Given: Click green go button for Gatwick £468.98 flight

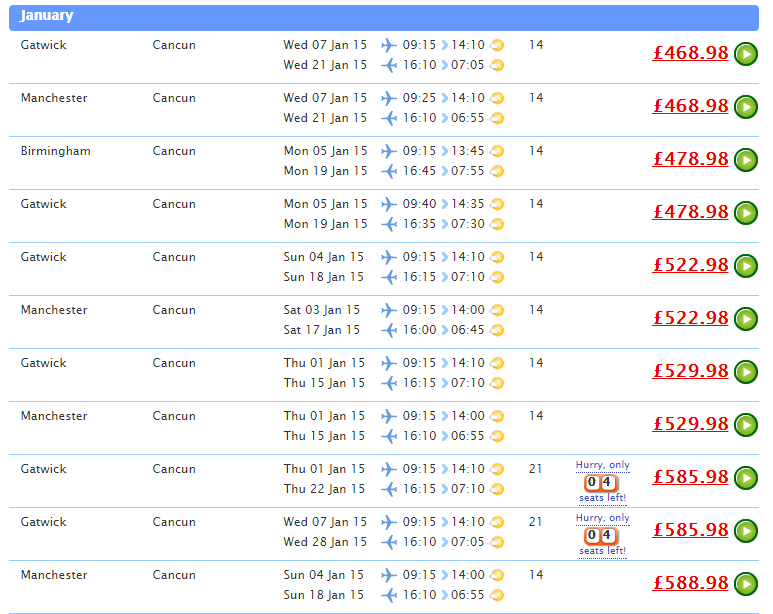Looking at the screenshot, I should (746, 54).
